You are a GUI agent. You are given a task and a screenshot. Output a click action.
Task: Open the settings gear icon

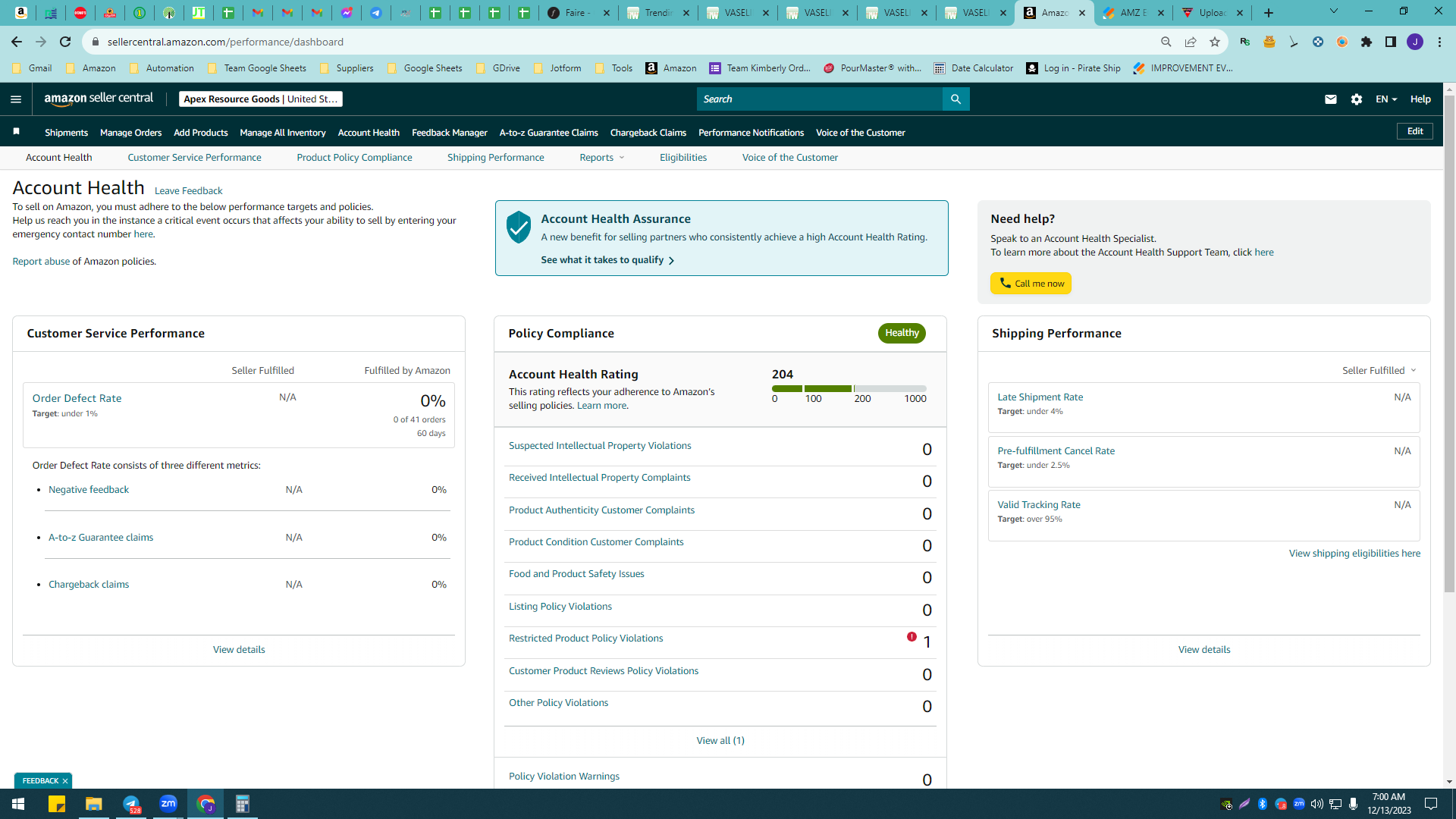[x=1357, y=99]
